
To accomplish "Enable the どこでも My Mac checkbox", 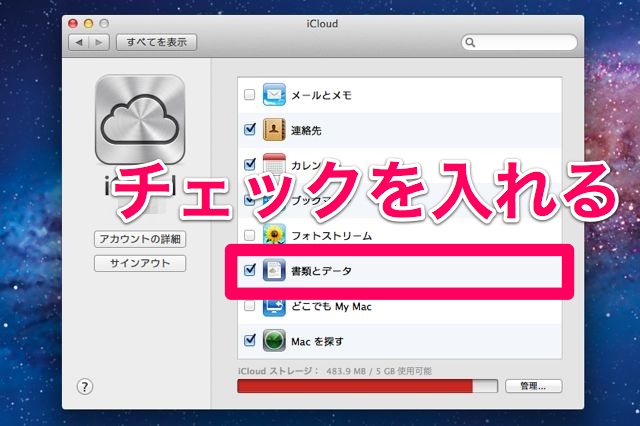I will (x=249, y=305).
